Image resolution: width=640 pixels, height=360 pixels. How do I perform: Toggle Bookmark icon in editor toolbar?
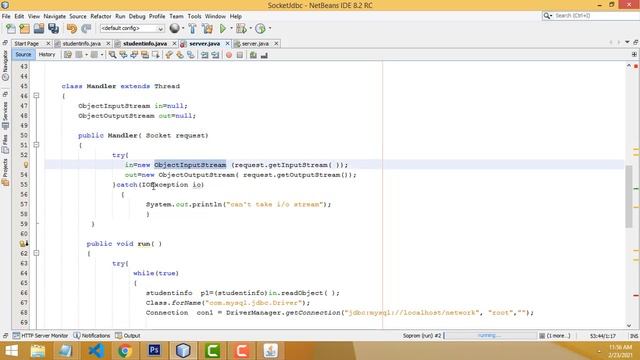coord(191,55)
